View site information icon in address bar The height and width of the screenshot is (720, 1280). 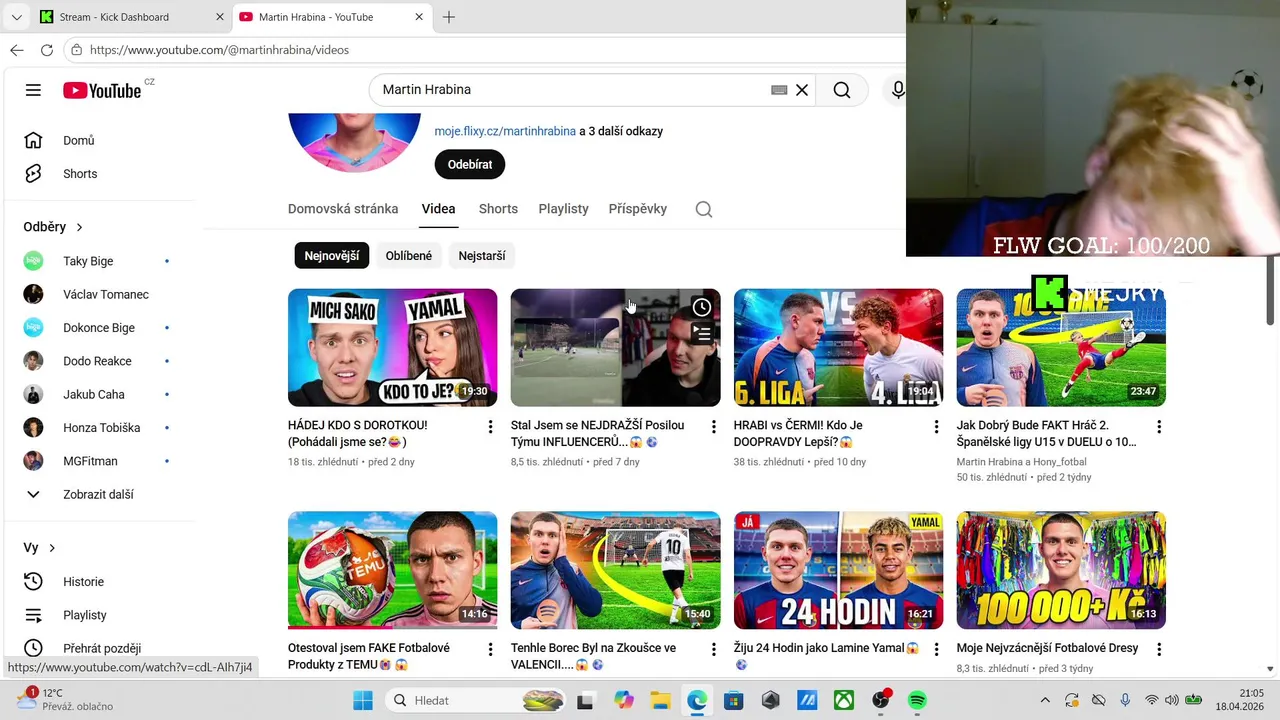76,50
